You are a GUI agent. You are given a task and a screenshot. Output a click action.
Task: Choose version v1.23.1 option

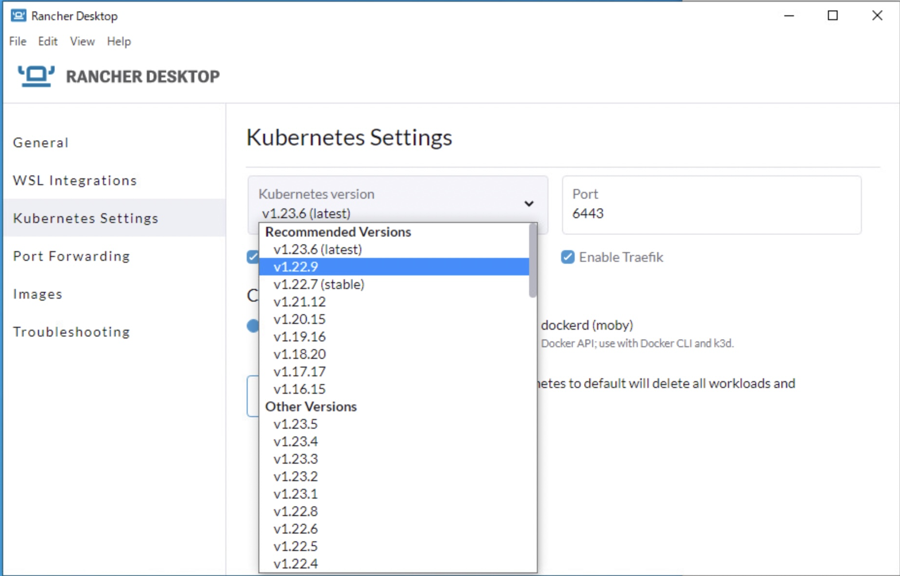[394, 494]
